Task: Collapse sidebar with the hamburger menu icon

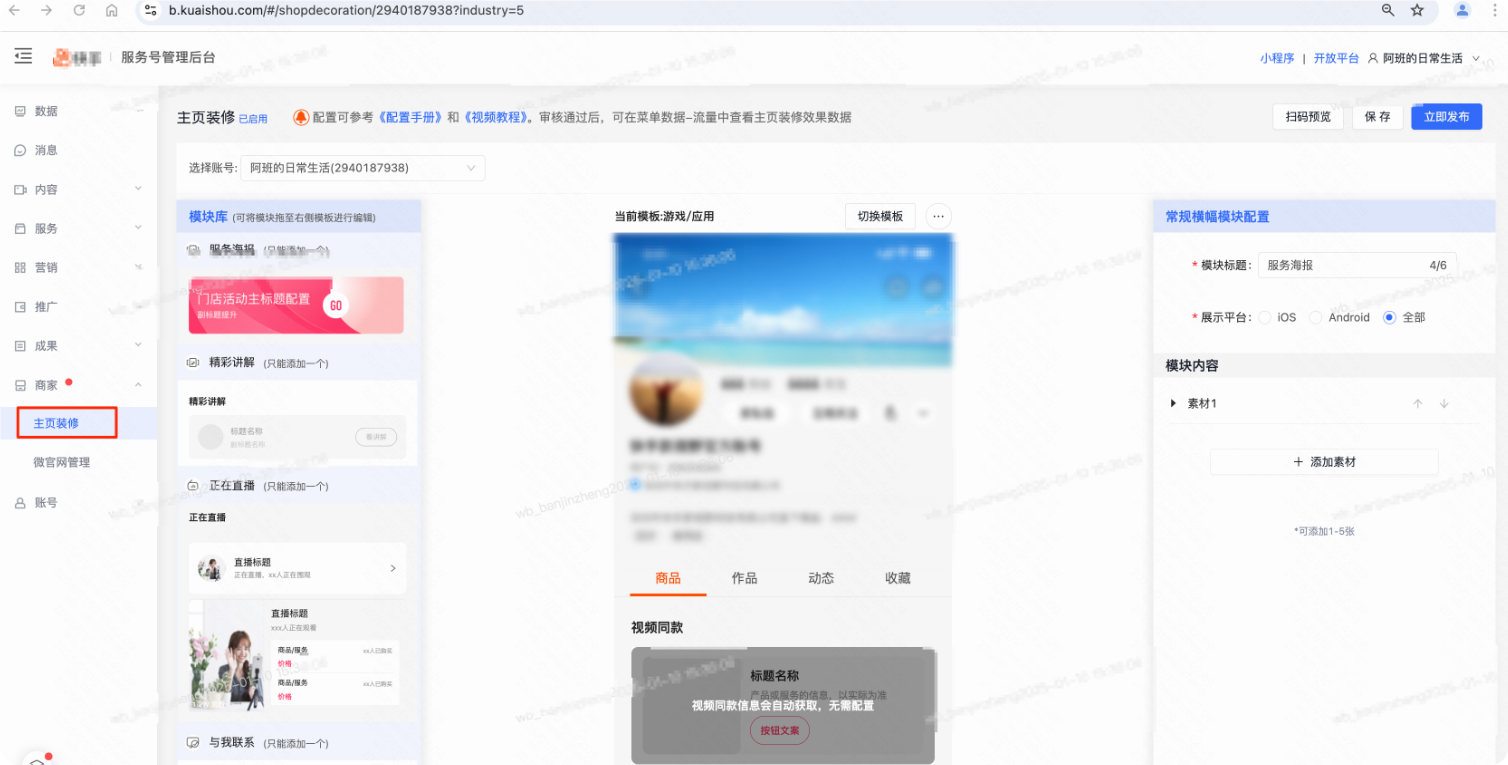Action: 23,57
